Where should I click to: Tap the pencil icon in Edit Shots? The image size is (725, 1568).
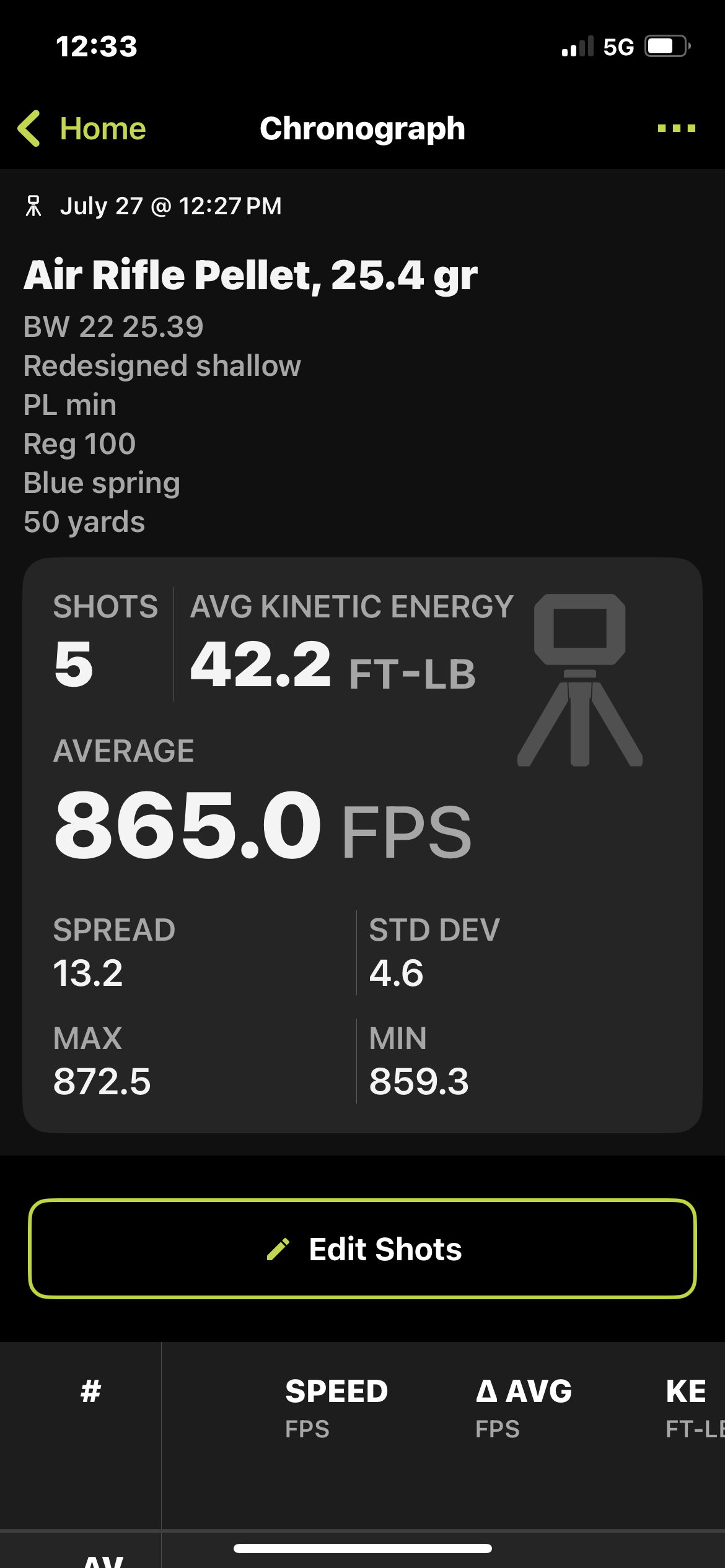tap(278, 1249)
